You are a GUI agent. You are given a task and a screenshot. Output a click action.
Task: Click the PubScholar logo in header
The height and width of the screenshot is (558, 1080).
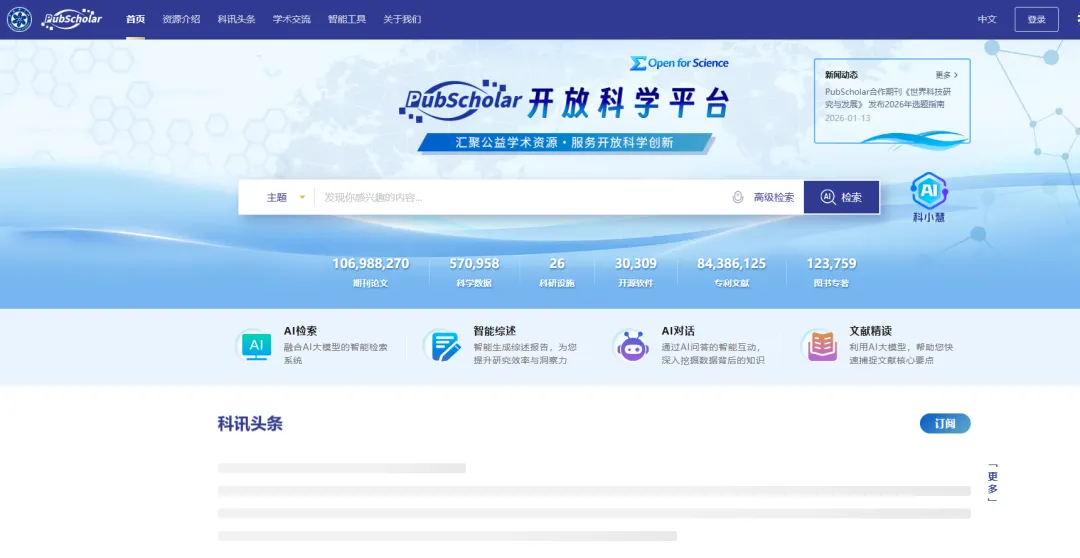pyautogui.click(x=72, y=19)
